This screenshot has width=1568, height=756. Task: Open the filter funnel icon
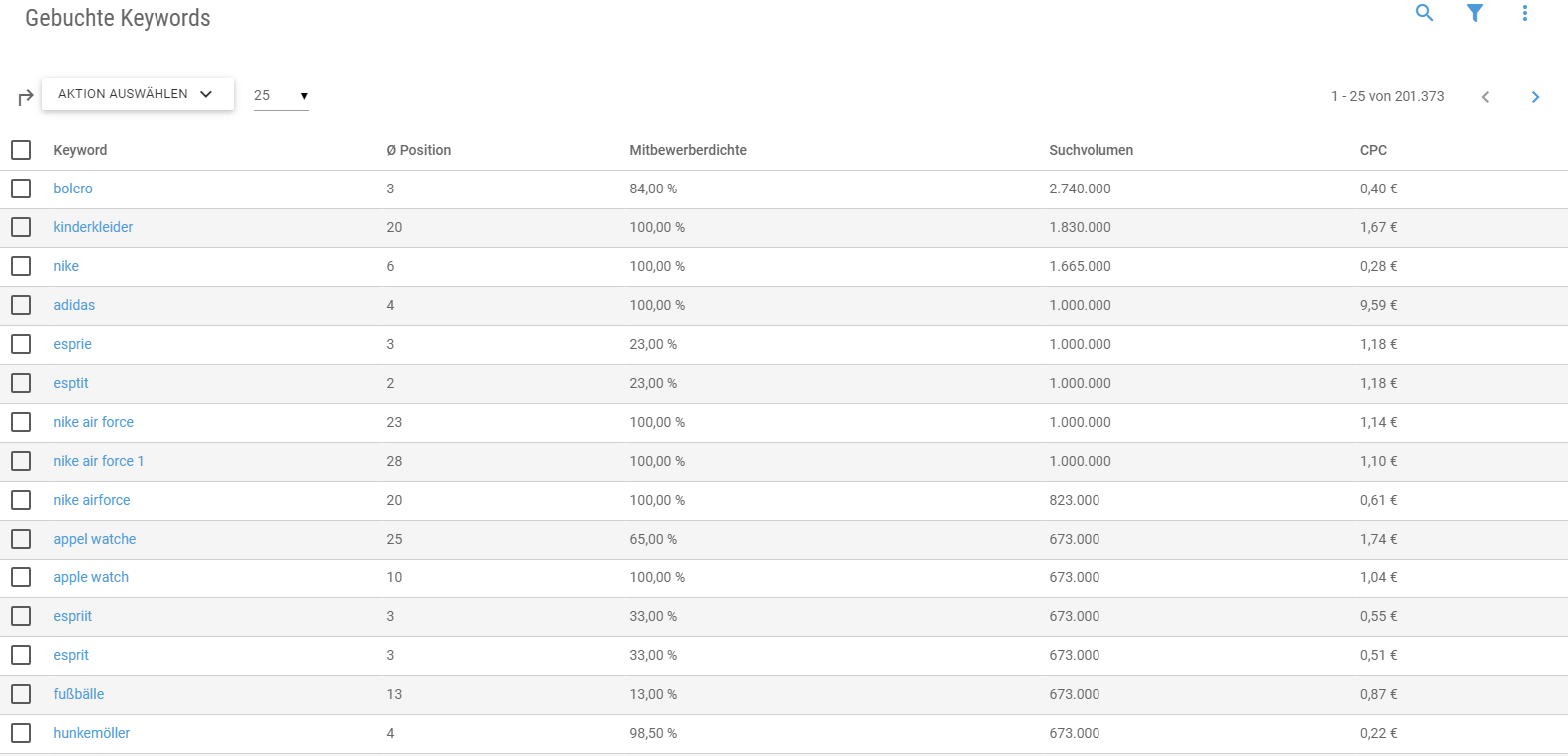coord(1475,13)
